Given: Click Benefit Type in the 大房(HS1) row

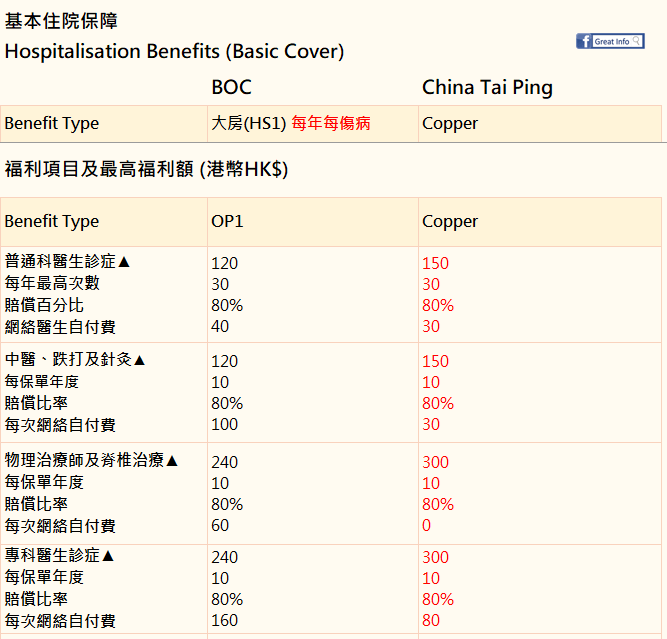Looking at the screenshot, I should [x=51, y=123].
